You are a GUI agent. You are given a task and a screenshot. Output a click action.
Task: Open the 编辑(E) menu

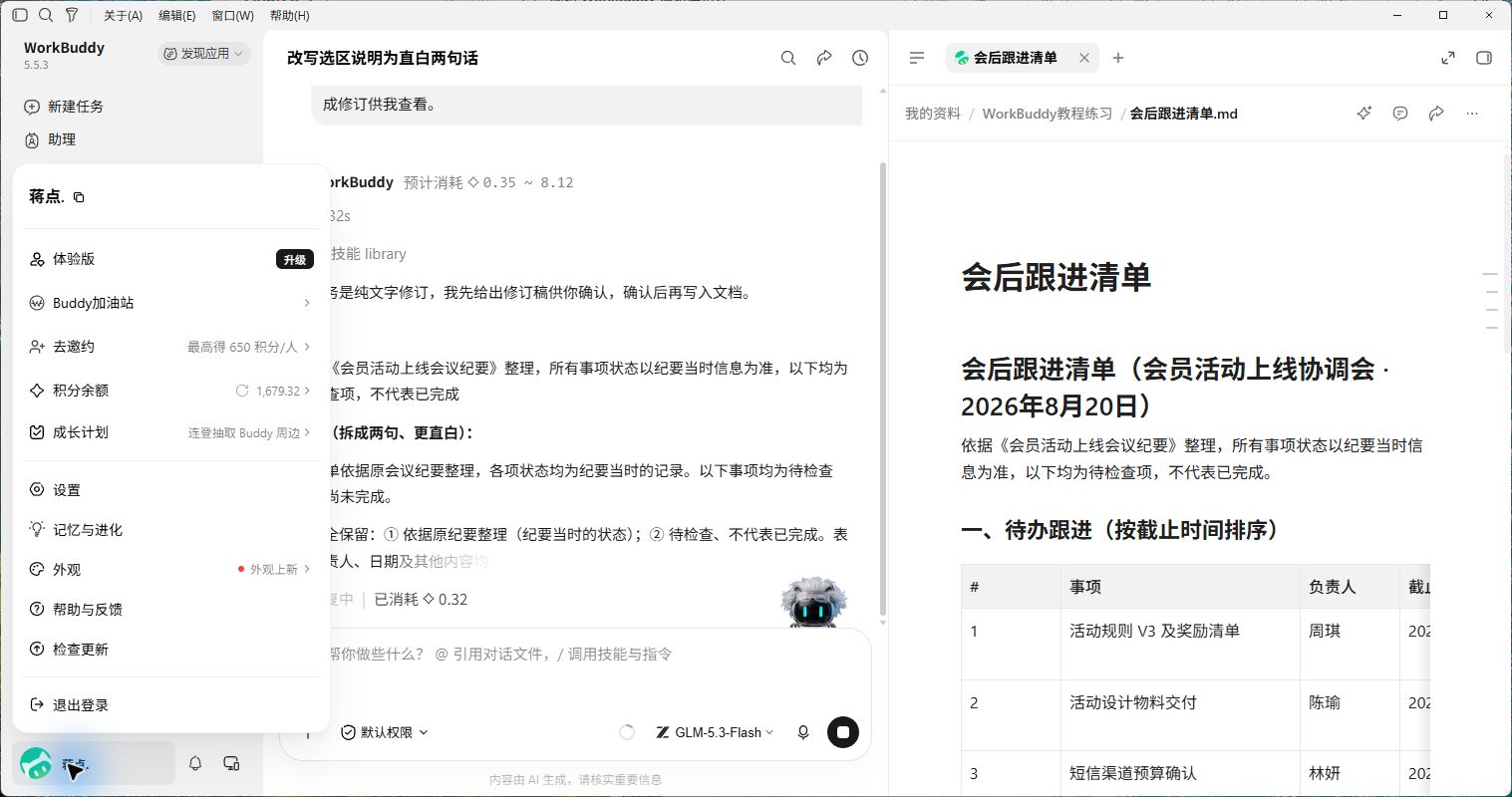pos(177,15)
